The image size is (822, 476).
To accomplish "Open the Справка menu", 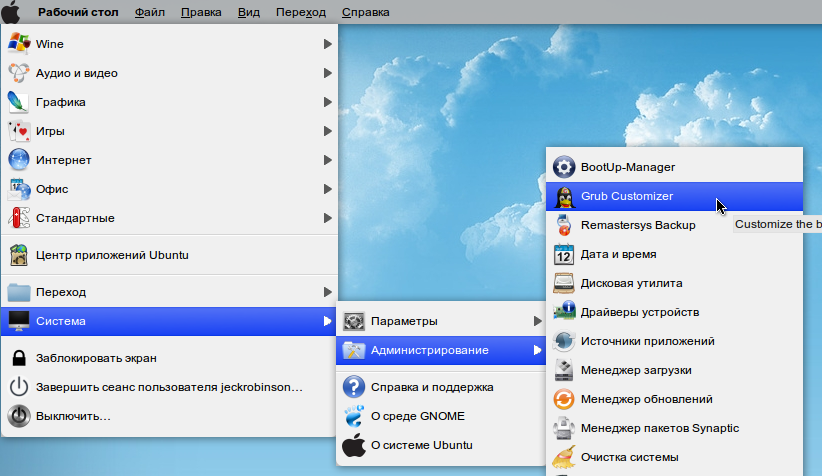I will tap(365, 12).
